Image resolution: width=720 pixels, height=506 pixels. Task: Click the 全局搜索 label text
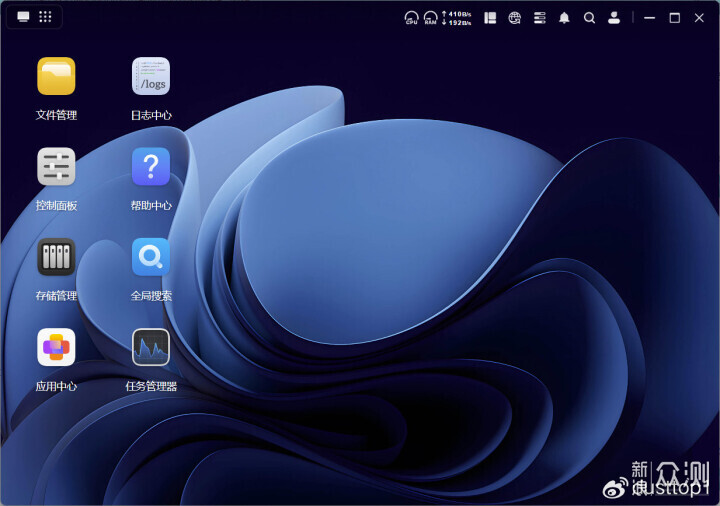[151, 296]
